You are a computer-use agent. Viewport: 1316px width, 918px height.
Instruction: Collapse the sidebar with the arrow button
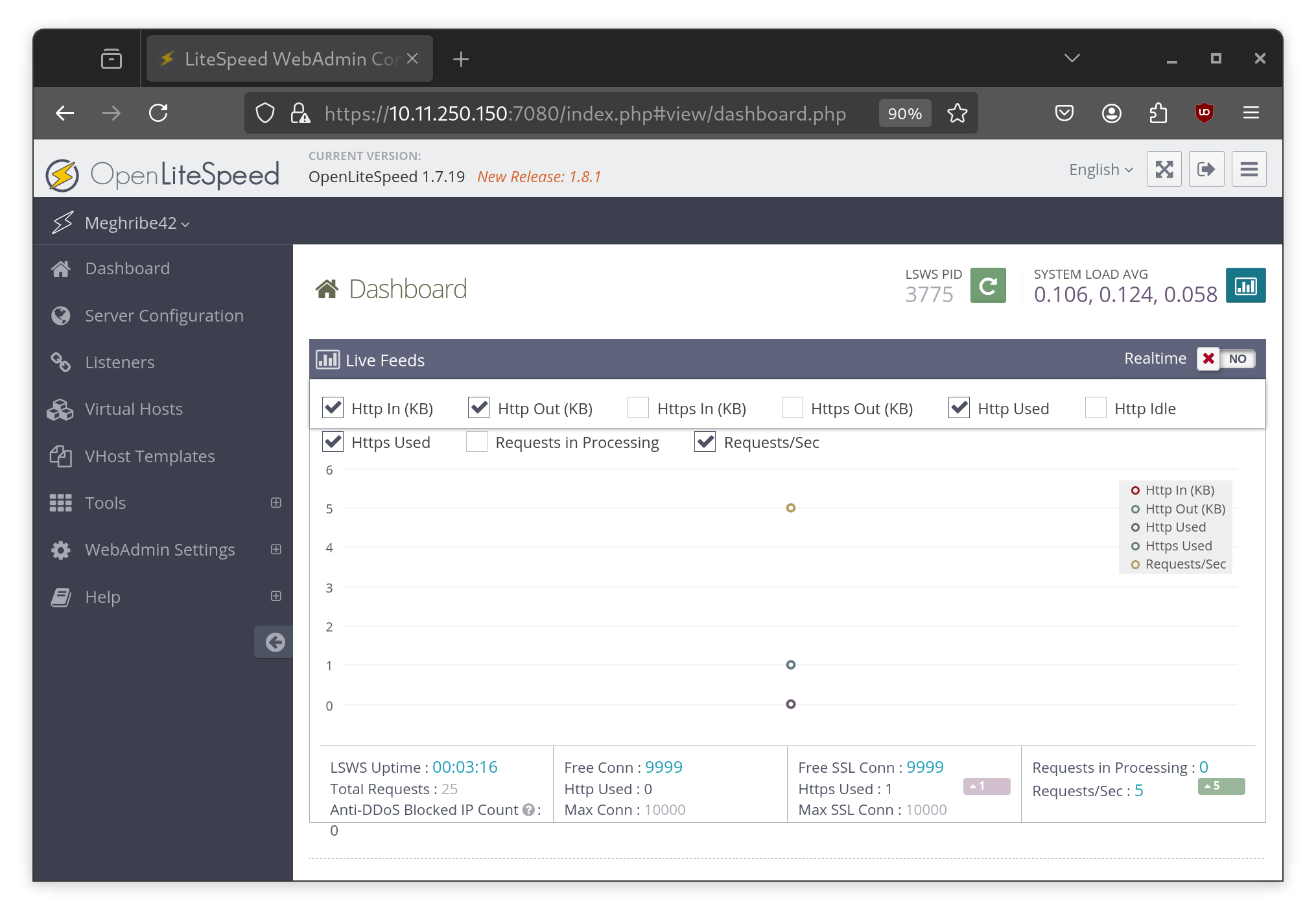[x=274, y=642]
